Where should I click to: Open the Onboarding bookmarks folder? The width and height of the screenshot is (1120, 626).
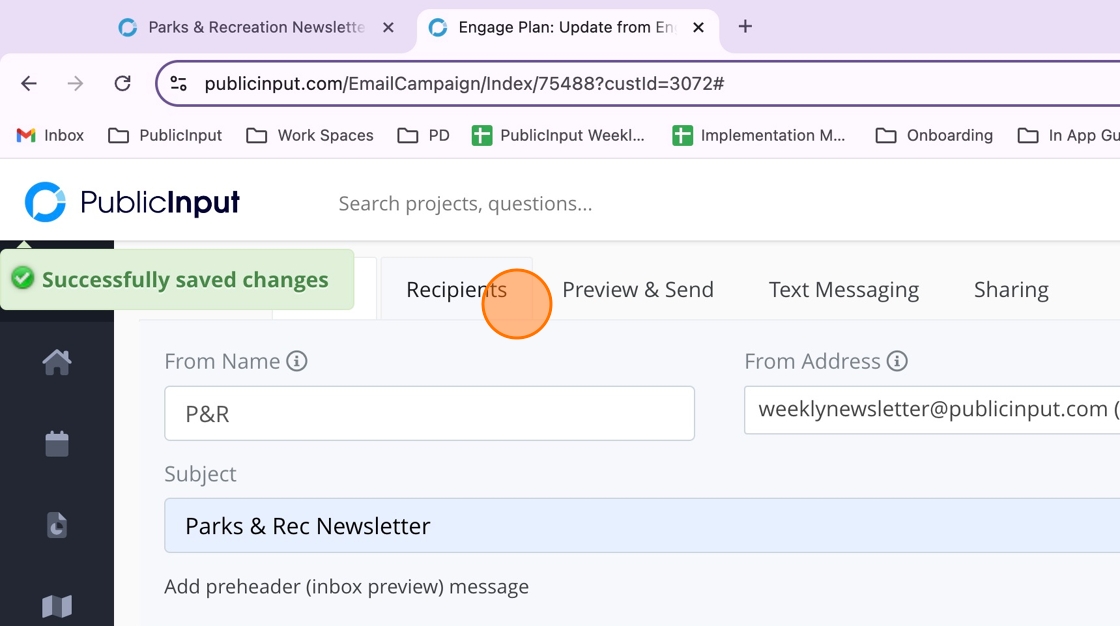934,135
